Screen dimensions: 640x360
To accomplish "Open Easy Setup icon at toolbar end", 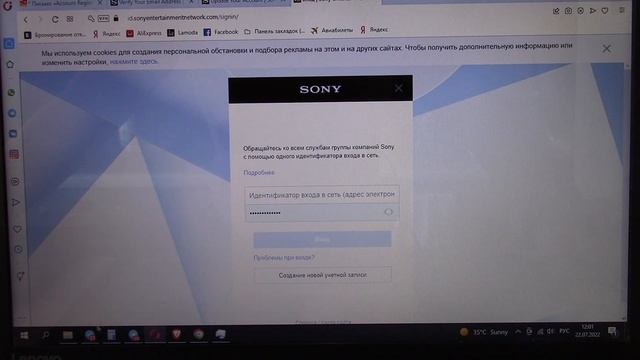I will click(622, 10).
